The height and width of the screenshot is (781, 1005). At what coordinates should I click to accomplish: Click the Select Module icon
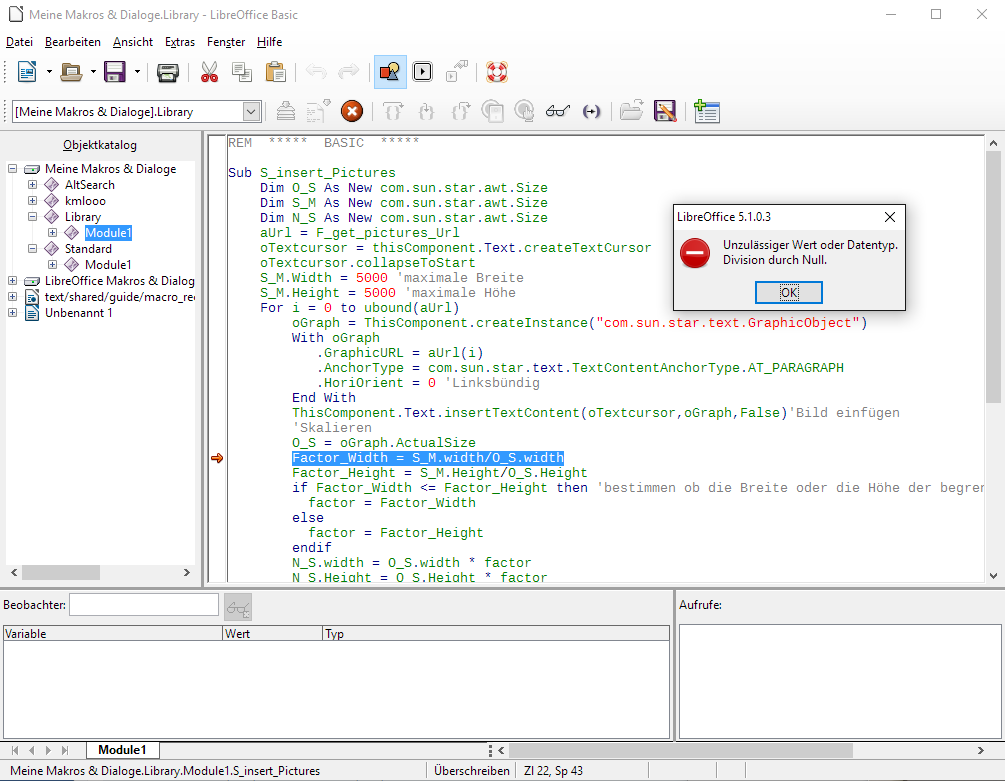tap(457, 72)
